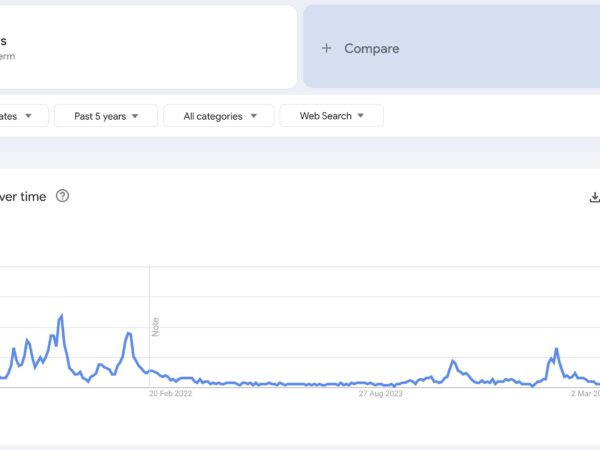Click the Compare text to add term
This screenshot has height=450, width=600.
(x=372, y=49)
